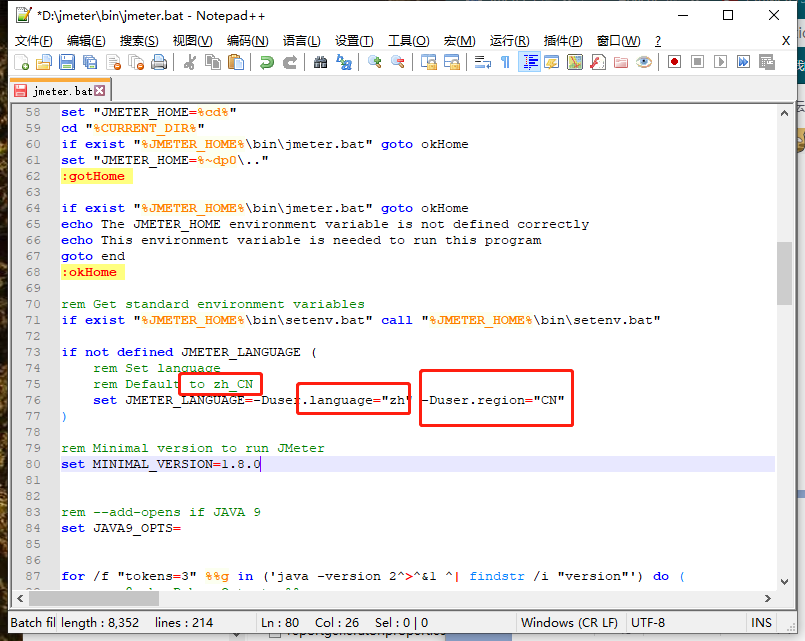Show the Document Map panel icon
The width and height of the screenshot is (805, 641).
pyautogui.click(x=575, y=62)
